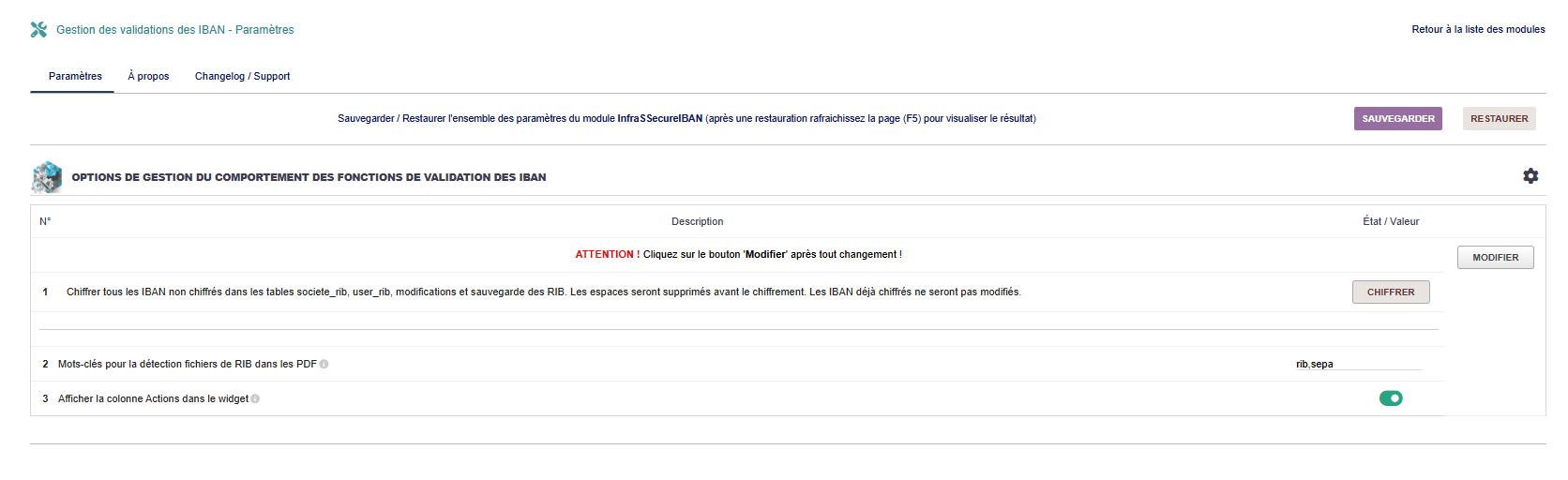Click the module cube icon beside options heading
Viewport: 1568px width, 480px height.
[46, 177]
